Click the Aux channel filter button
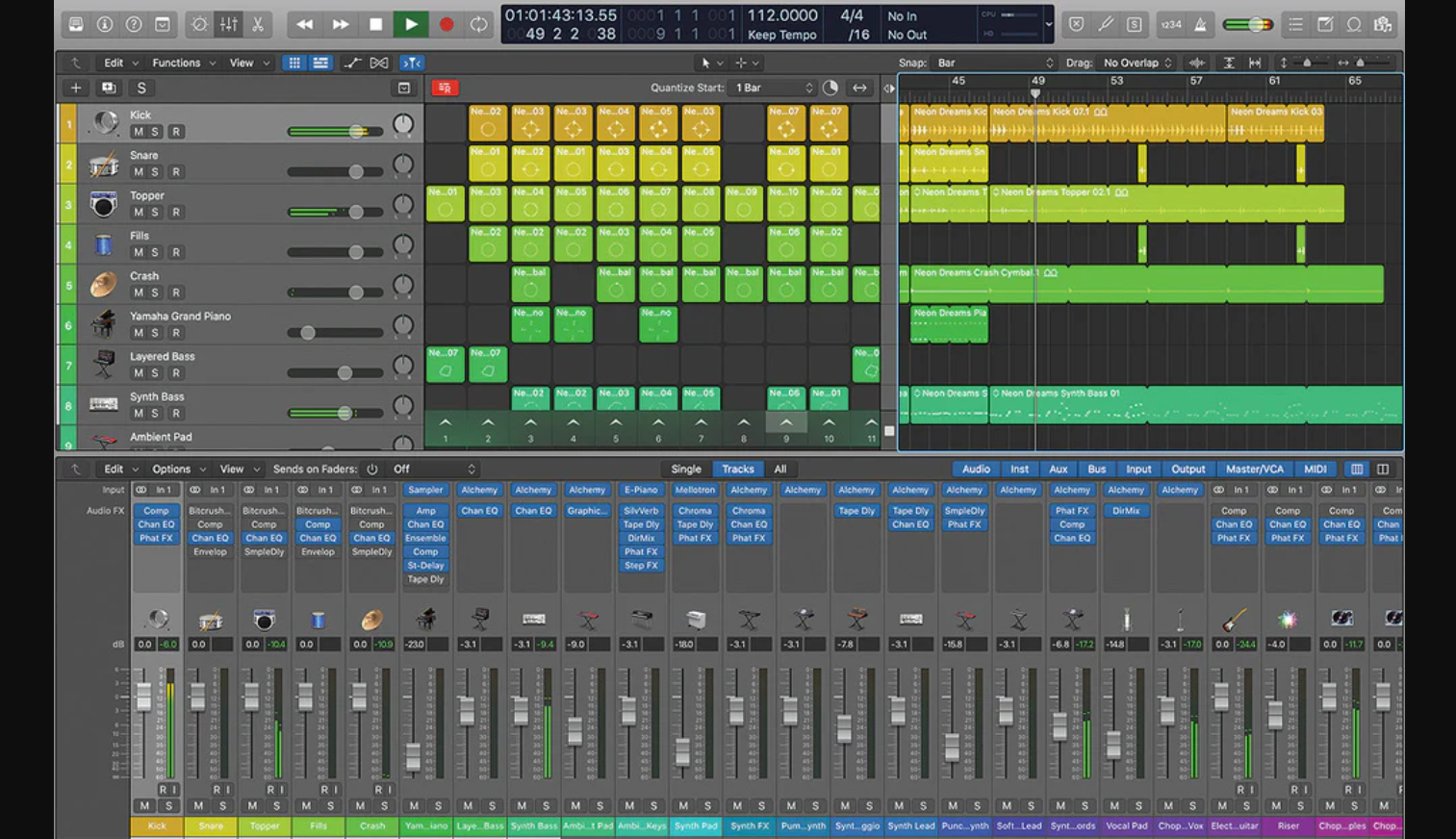 pyautogui.click(x=1058, y=470)
